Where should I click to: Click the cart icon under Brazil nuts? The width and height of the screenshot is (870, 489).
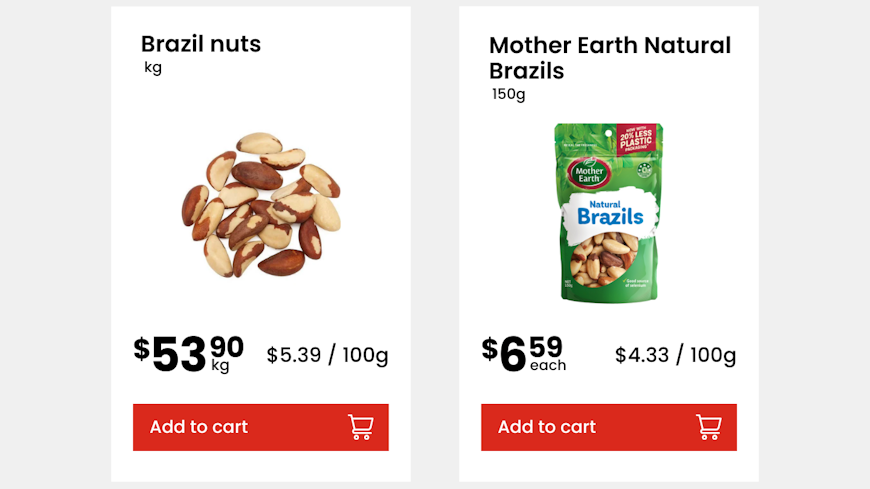pos(360,427)
